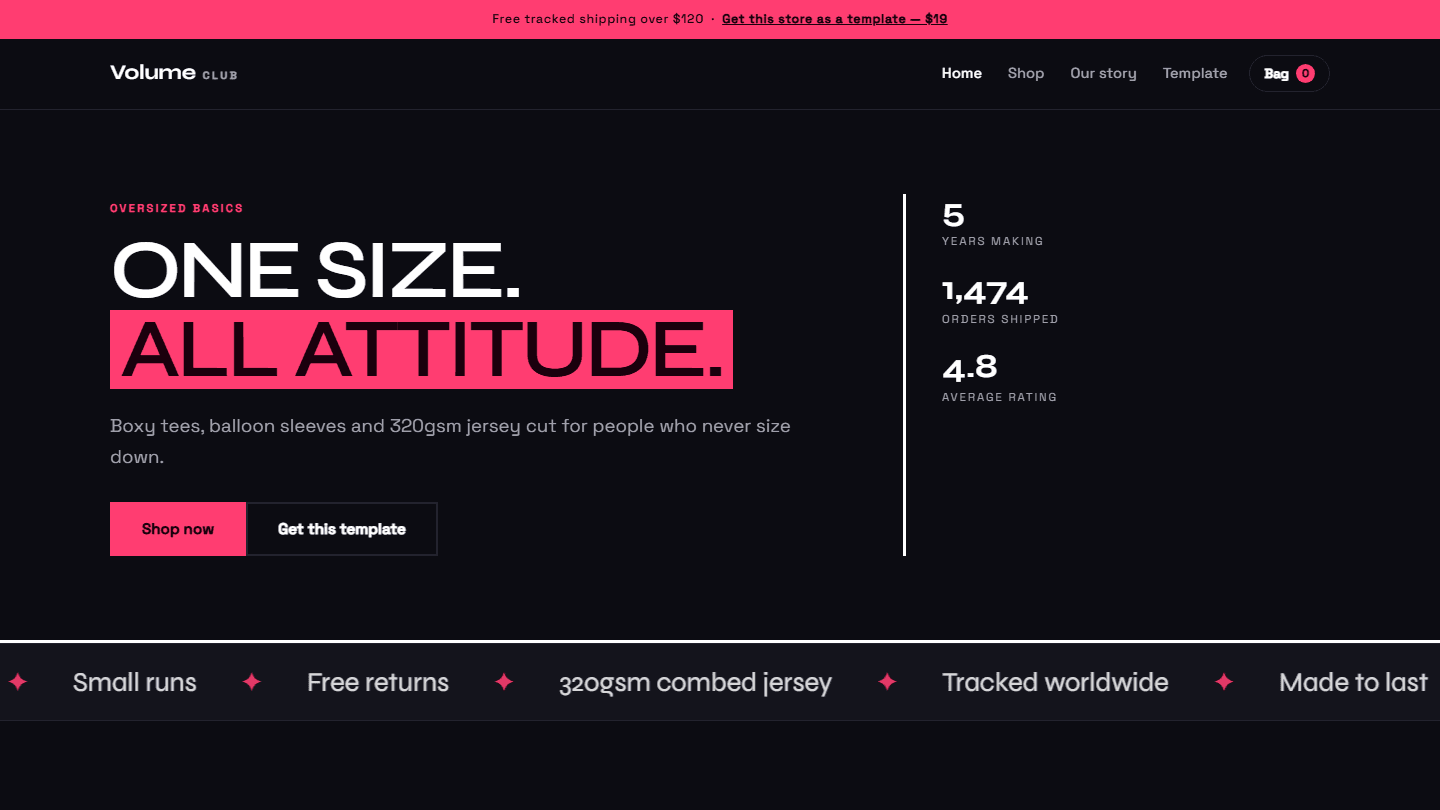The width and height of the screenshot is (1440, 810).
Task: Click the Free tracked shipping over $120 text
Action: [x=598, y=19]
